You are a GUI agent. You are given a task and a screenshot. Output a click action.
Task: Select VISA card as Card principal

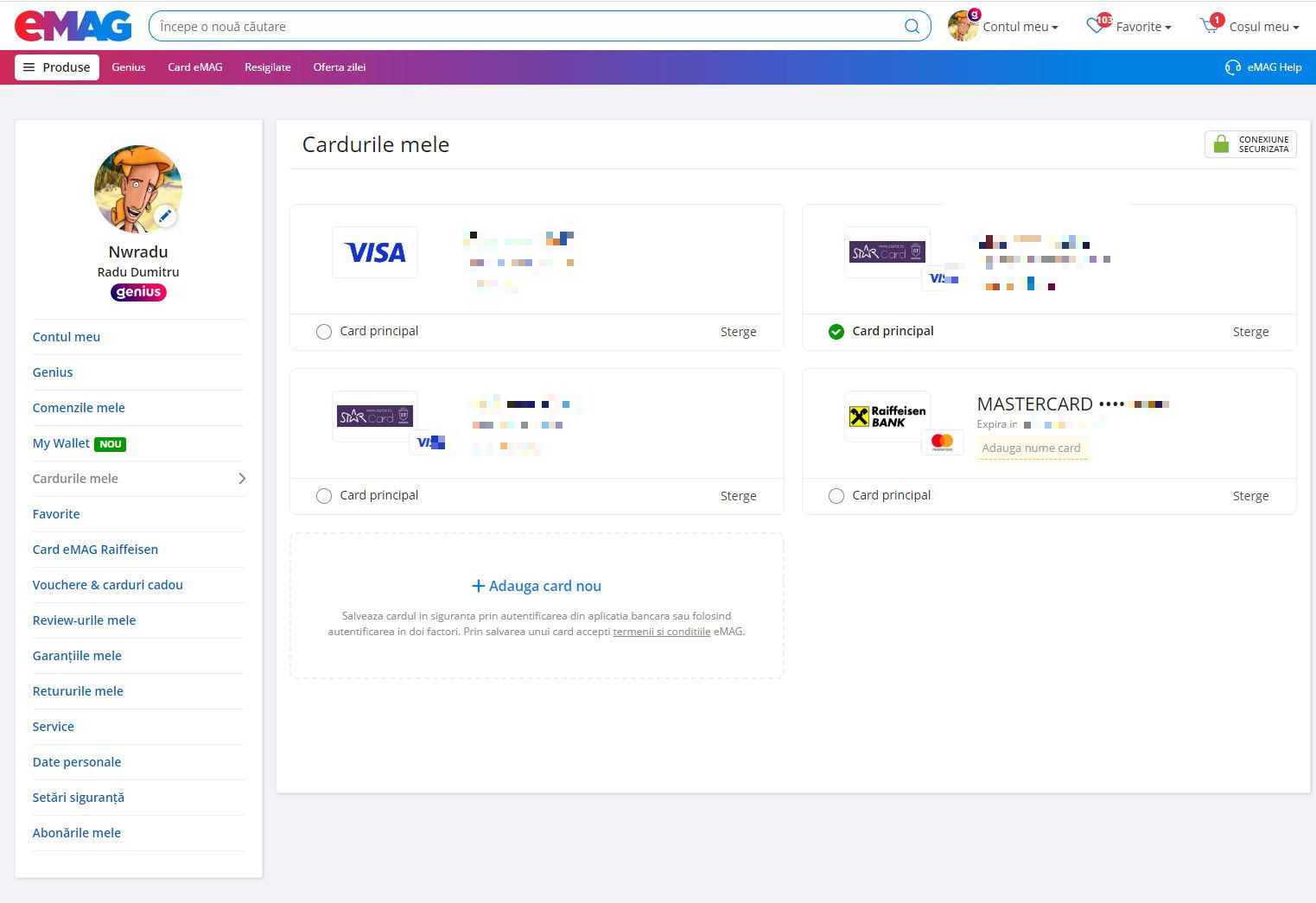pos(324,332)
